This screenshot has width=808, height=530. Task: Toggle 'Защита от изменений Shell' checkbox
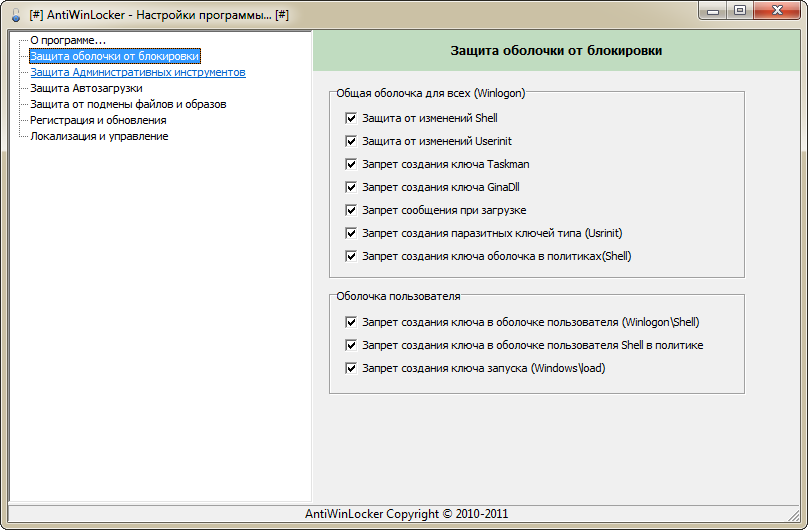pyautogui.click(x=351, y=118)
